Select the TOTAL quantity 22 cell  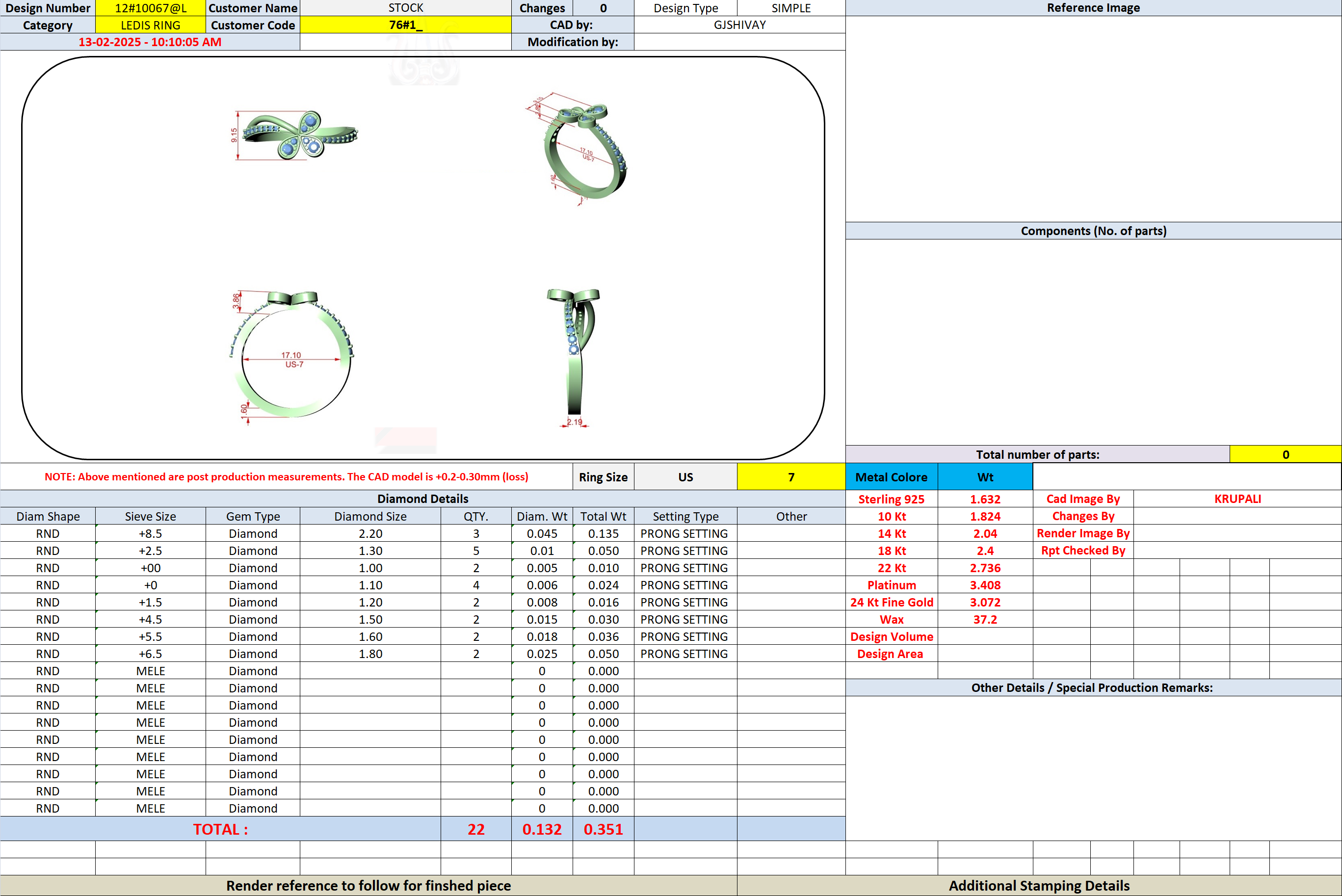tap(476, 829)
